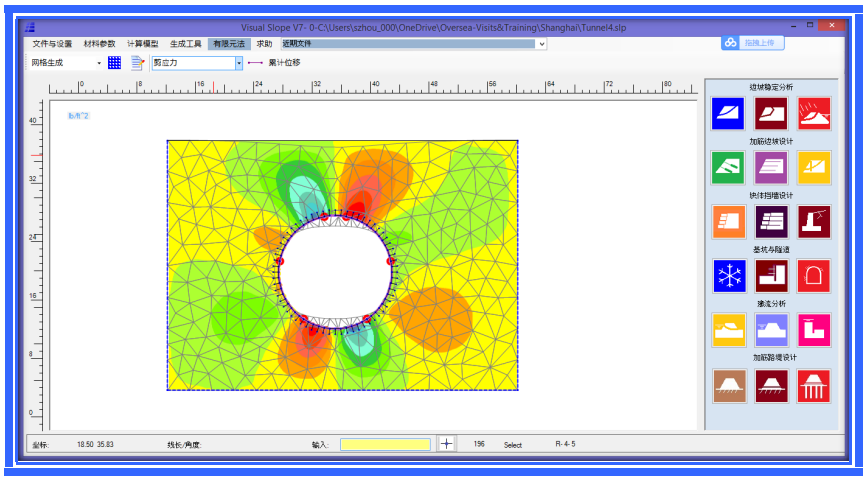The image size is (868, 481).
Task: Click the blue snowflake icon
Action: point(729,275)
